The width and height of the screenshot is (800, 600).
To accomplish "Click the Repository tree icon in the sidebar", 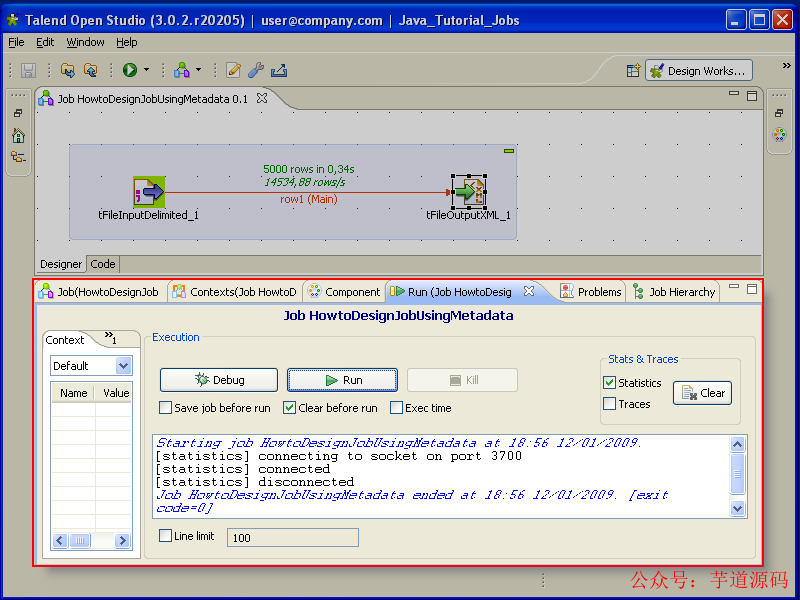I will (18, 156).
